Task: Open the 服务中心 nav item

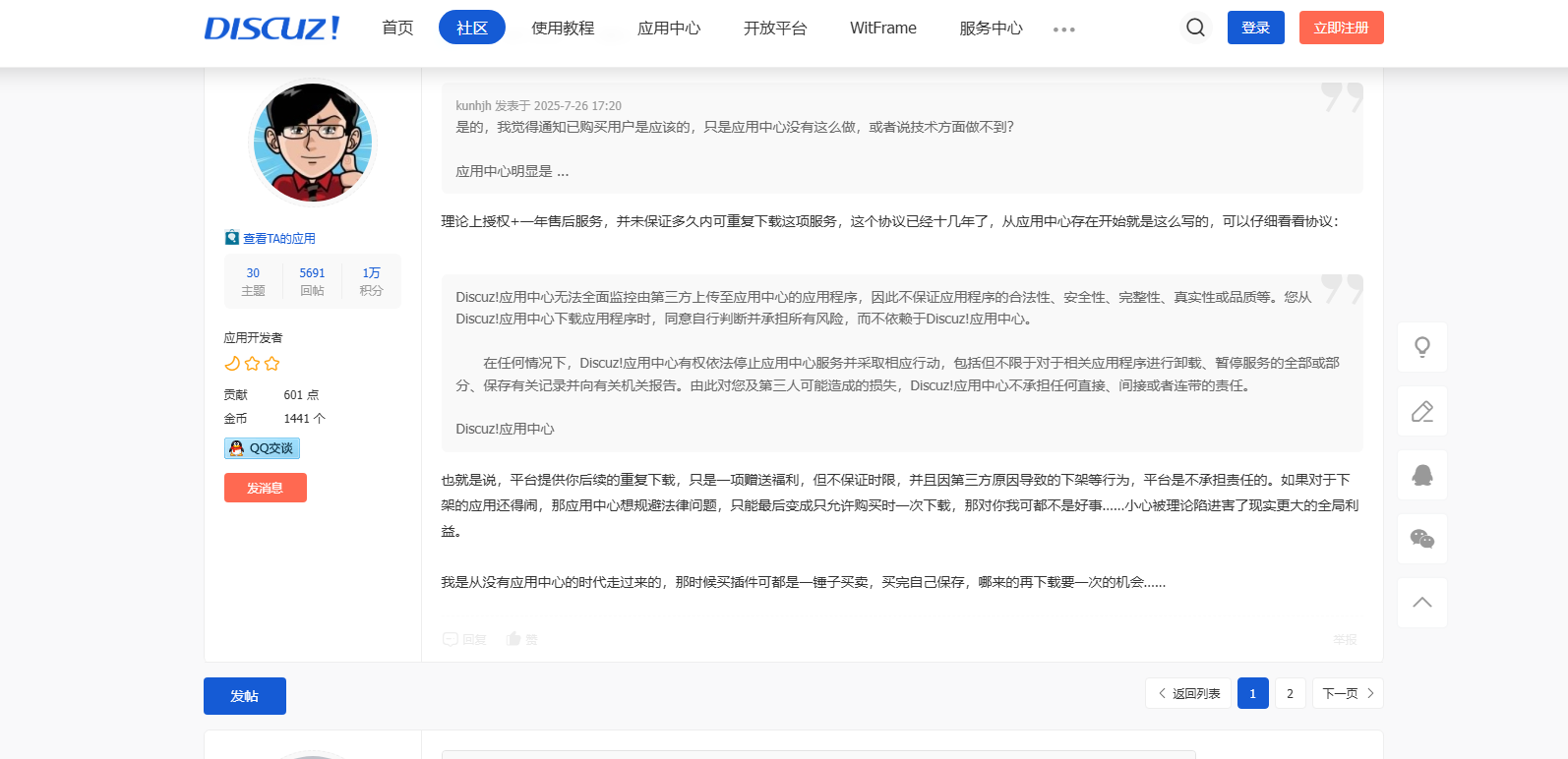Action: pyautogui.click(x=991, y=28)
